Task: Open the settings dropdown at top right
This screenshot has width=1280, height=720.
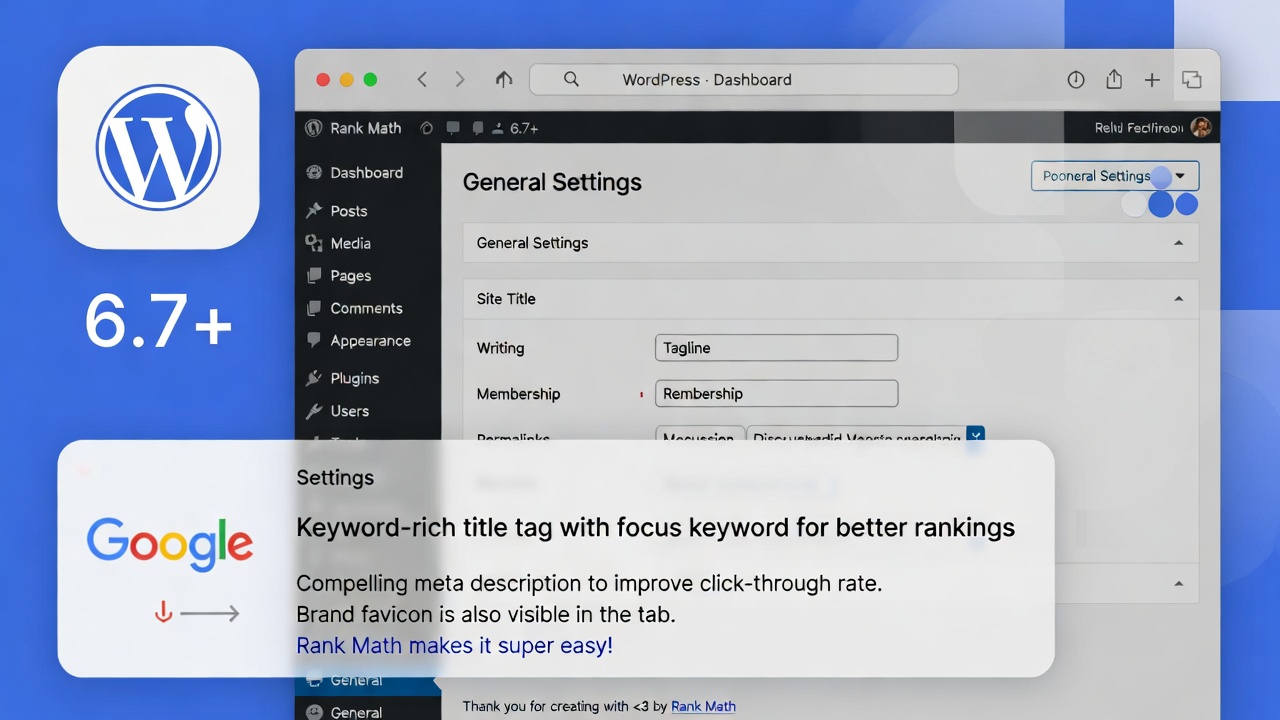Action: [1114, 176]
